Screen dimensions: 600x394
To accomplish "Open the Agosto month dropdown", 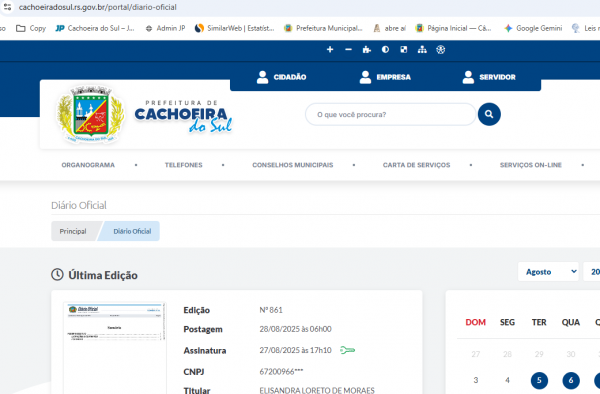I will tap(548, 272).
